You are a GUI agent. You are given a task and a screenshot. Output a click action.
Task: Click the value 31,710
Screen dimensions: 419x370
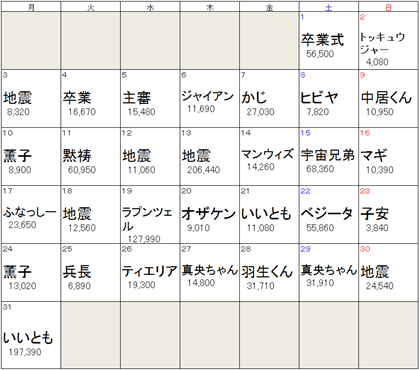click(x=261, y=286)
